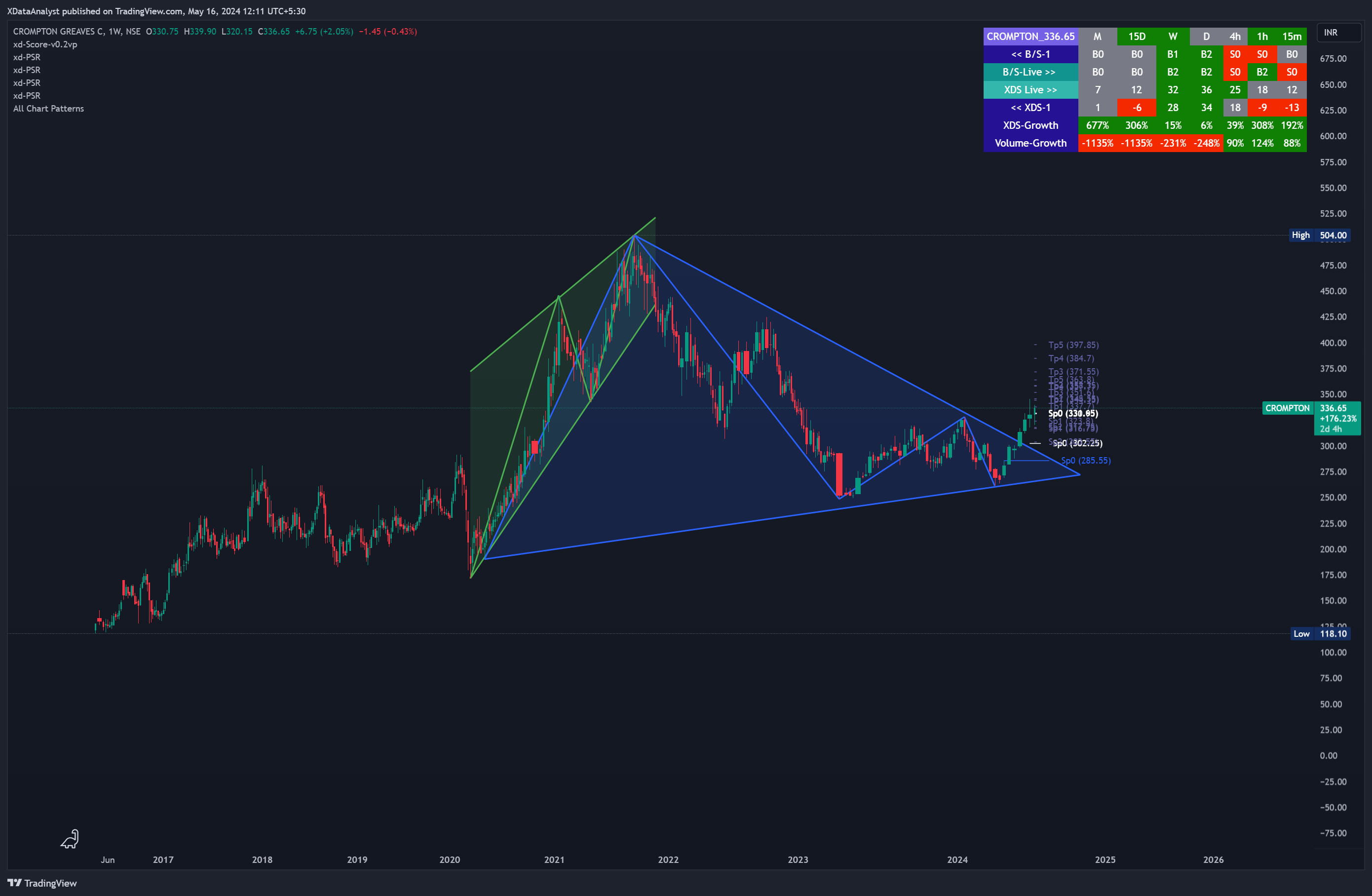Viewport: 1372px width, 896px height.
Task: Click the Sp0 (302.25) support label
Action: (x=1077, y=443)
